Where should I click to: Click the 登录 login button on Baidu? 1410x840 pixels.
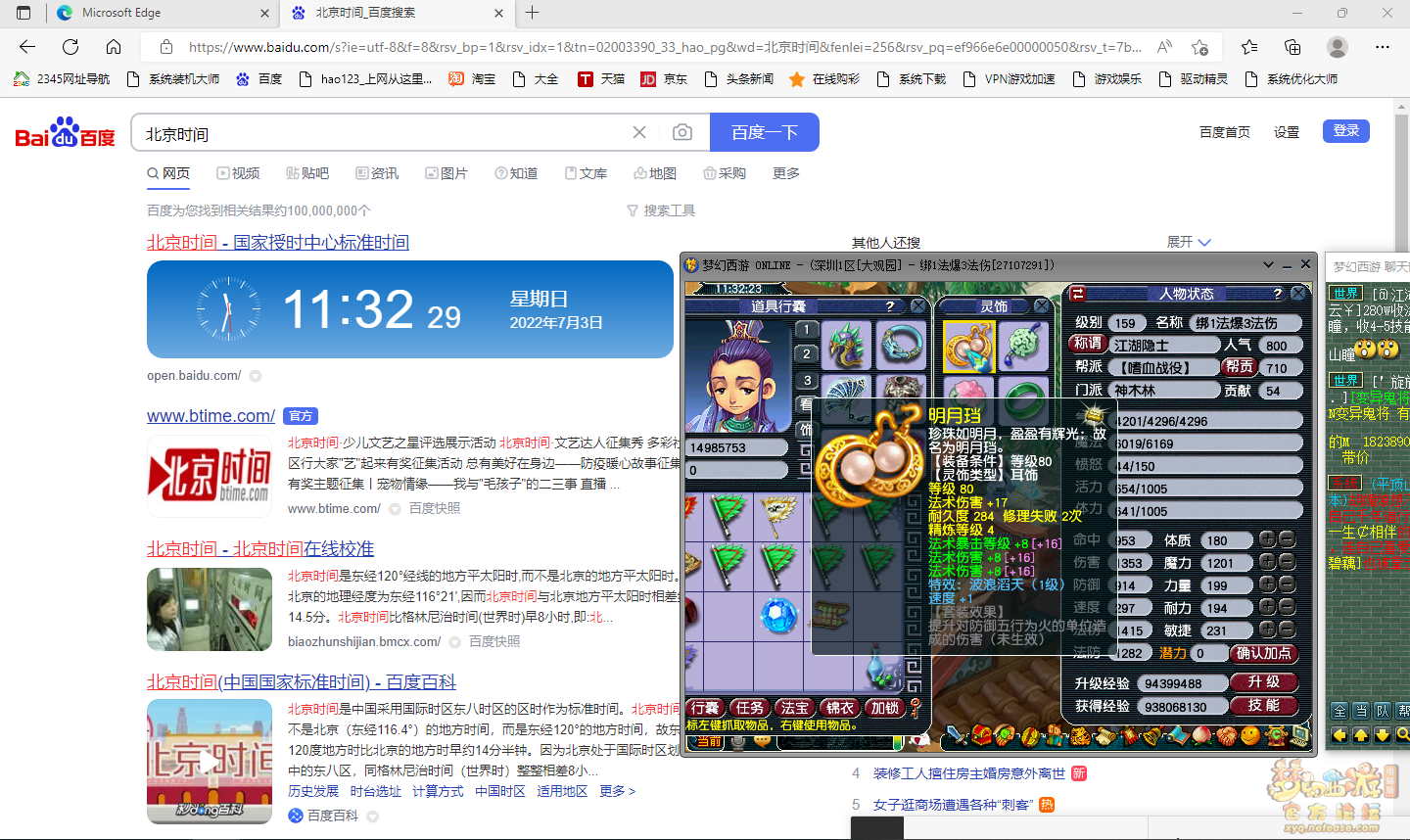tap(1346, 131)
